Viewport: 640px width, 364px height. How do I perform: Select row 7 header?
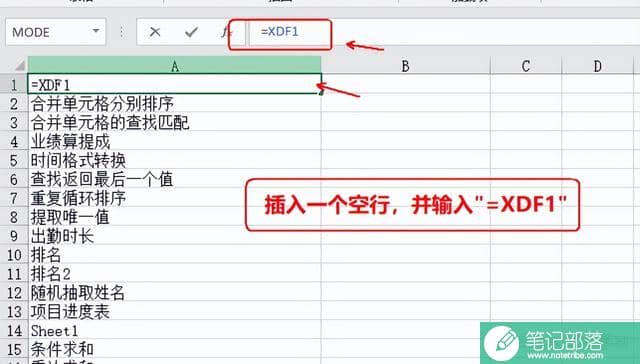click(x=14, y=198)
